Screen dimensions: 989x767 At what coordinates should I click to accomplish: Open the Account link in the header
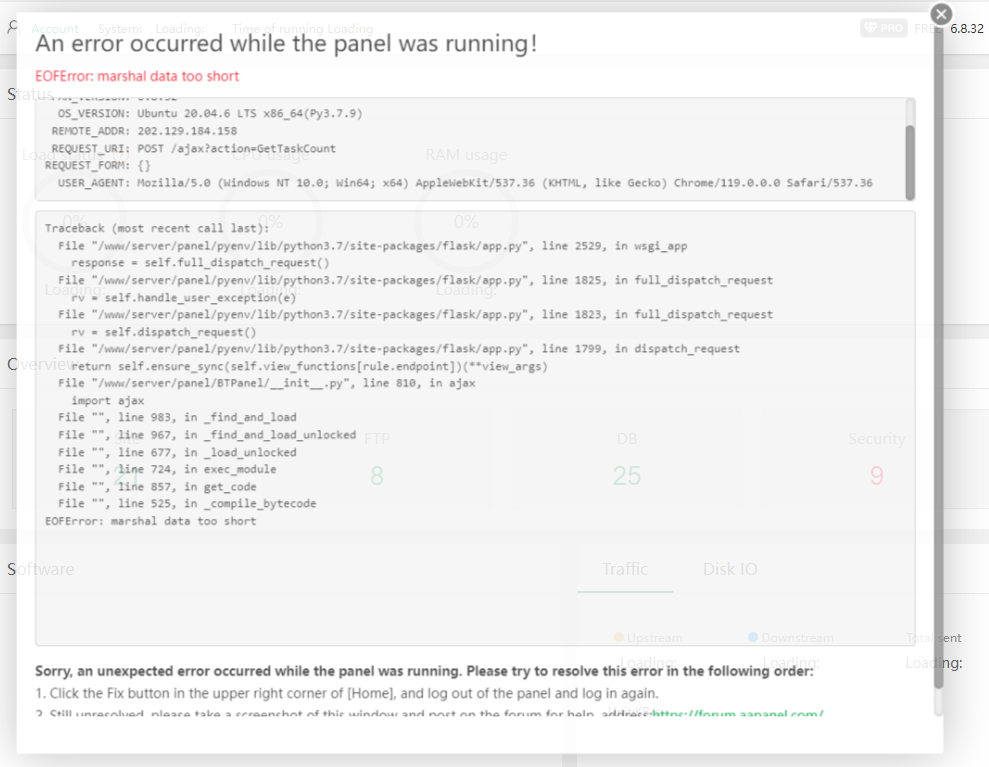55,29
